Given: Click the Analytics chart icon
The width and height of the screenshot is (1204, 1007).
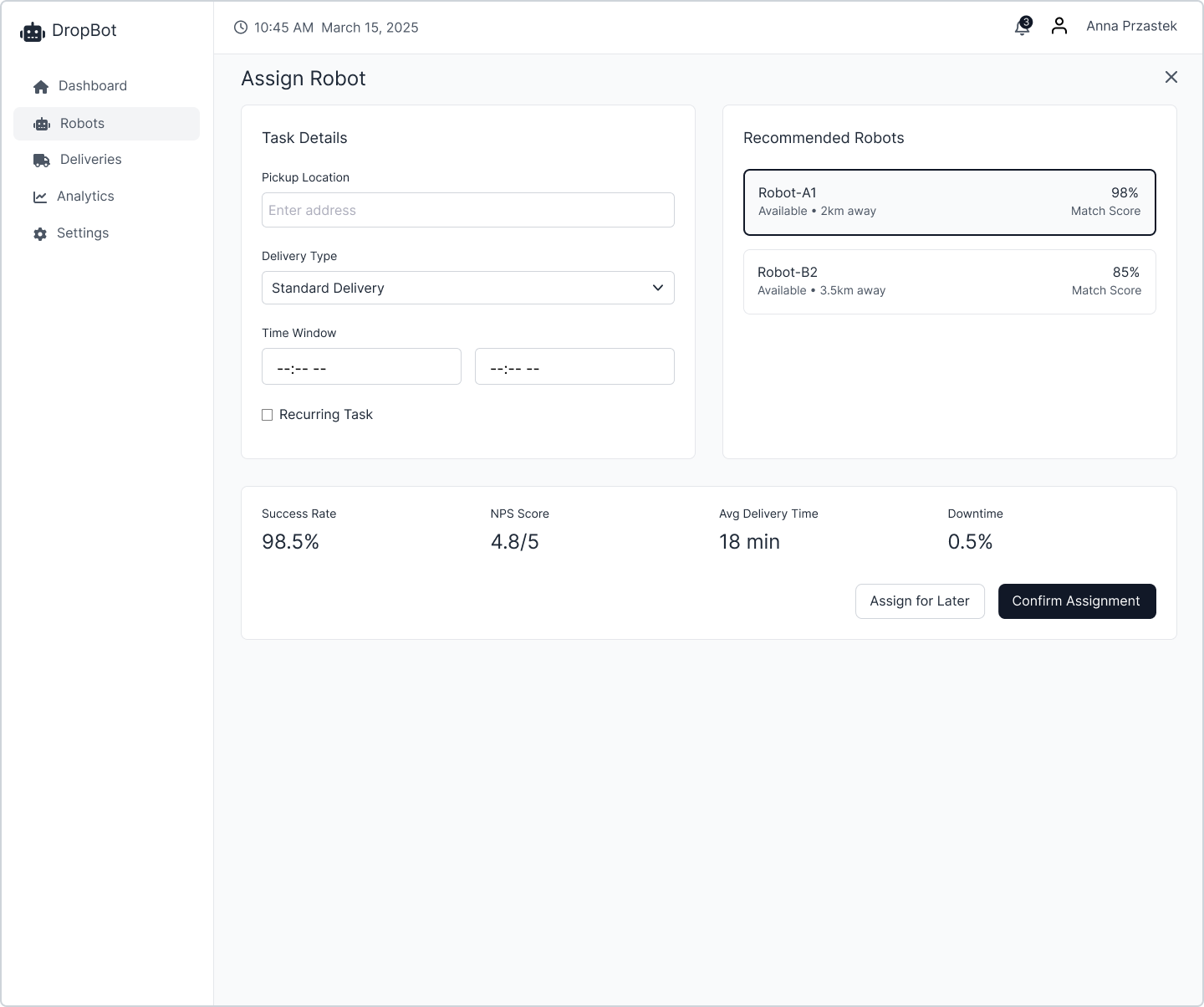Looking at the screenshot, I should [x=40, y=197].
